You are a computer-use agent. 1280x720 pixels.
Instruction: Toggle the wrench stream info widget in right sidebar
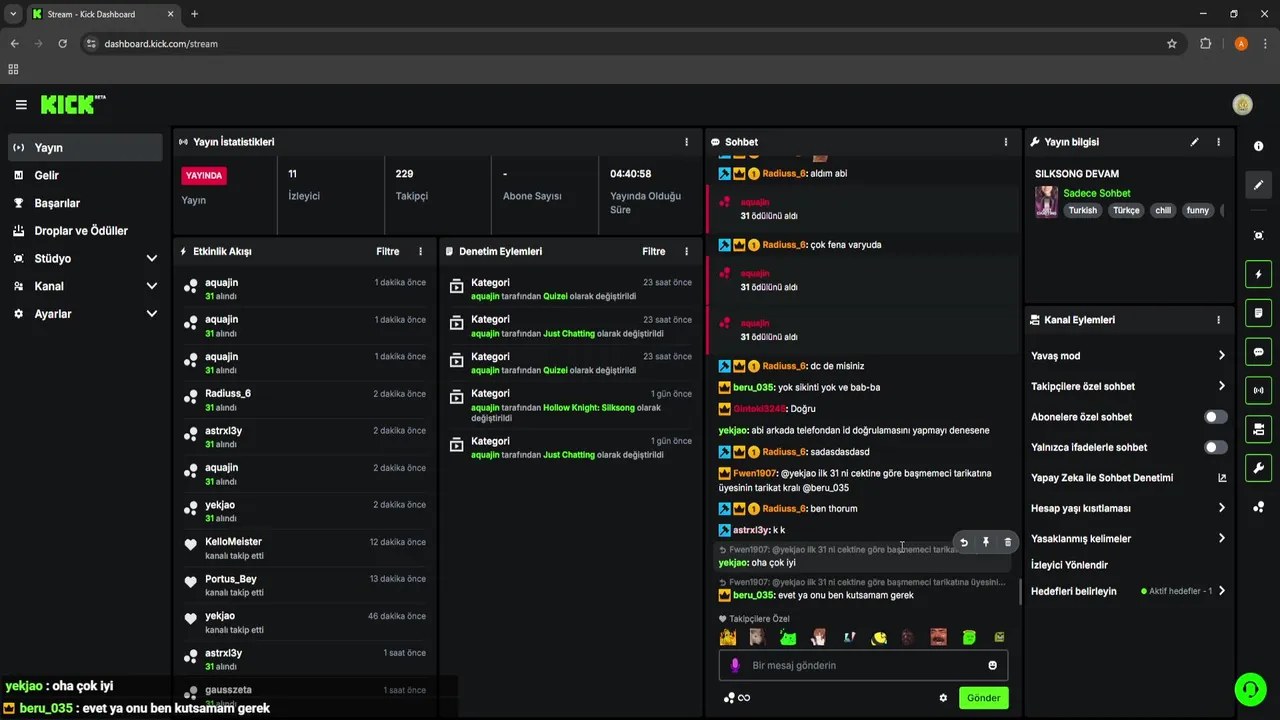point(1258,468)
